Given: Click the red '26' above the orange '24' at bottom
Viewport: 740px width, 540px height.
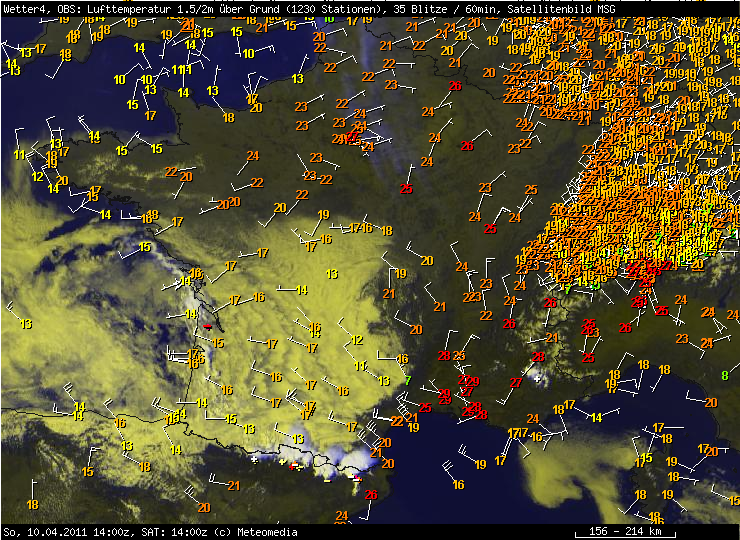Looking at the screenshot, I should 371,494.
